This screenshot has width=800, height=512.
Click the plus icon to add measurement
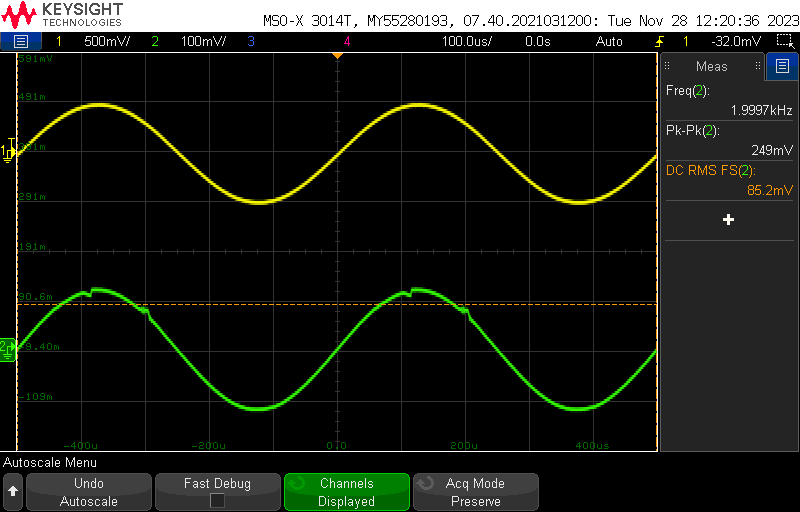pyautogui.click(x=728, y=219)
